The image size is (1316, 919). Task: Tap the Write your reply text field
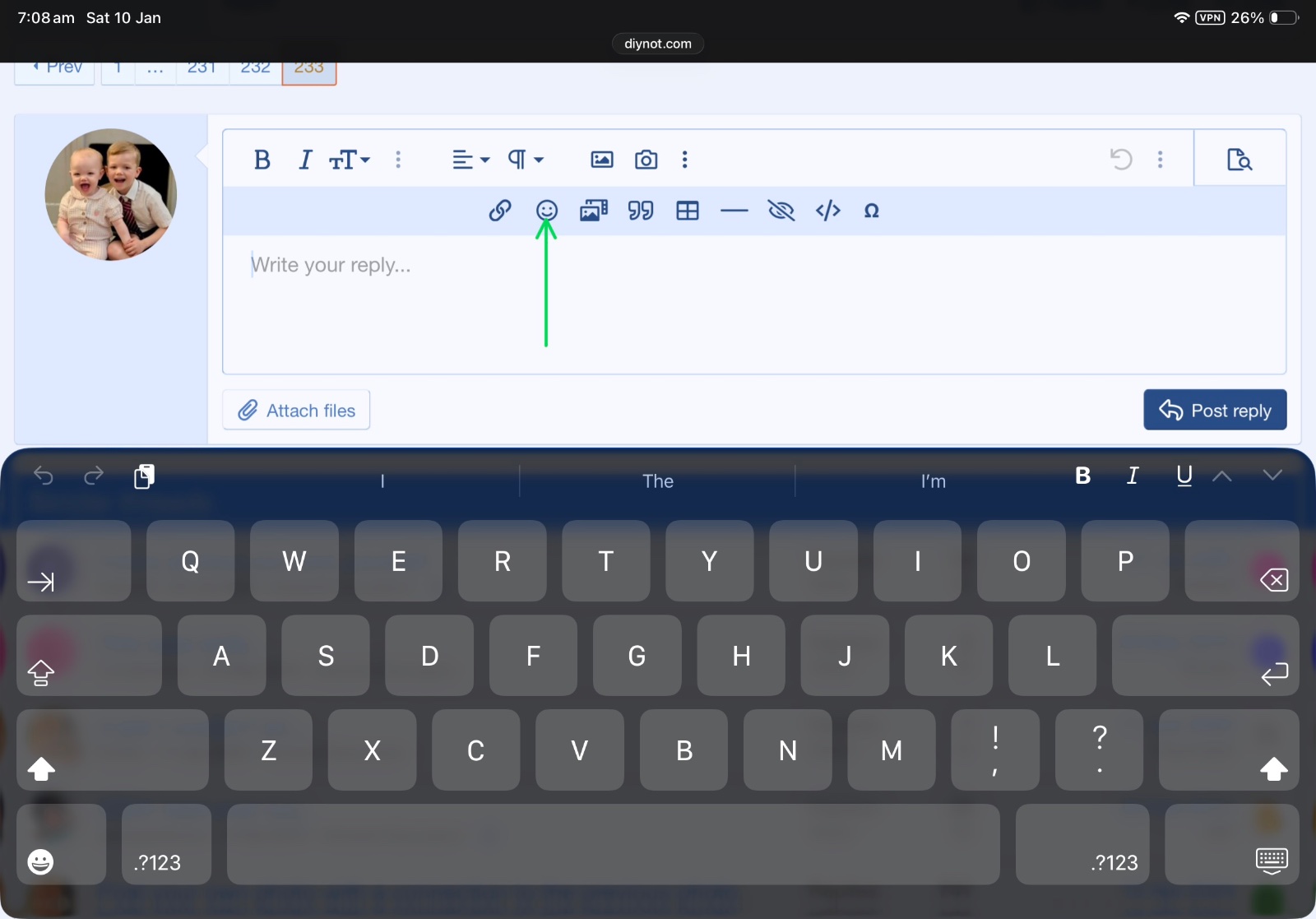click(740, 304)
